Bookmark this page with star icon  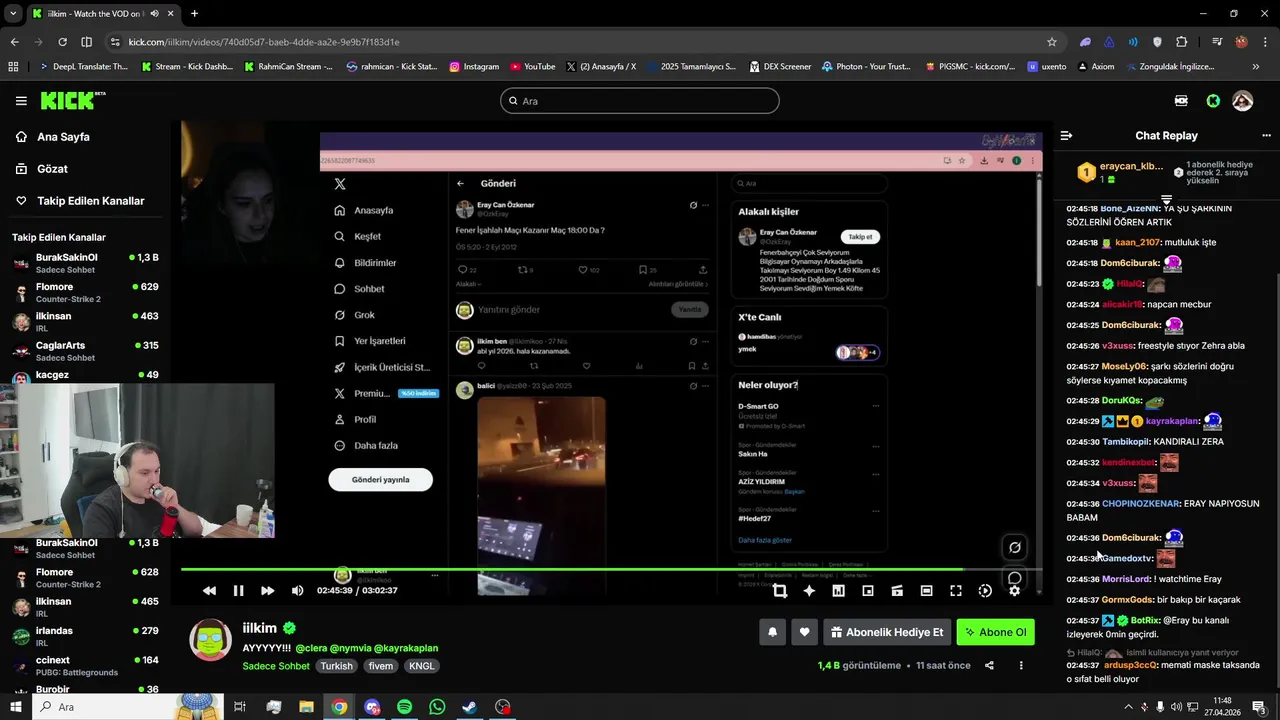pyautogui.click(x=1052, y=42)
